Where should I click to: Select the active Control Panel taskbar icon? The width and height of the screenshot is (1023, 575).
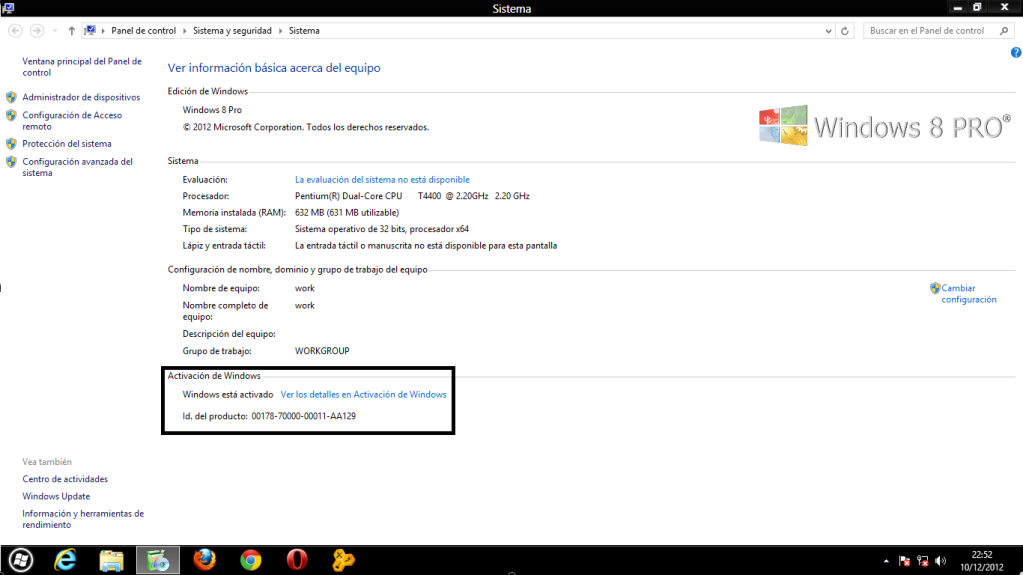click(158, 560)
